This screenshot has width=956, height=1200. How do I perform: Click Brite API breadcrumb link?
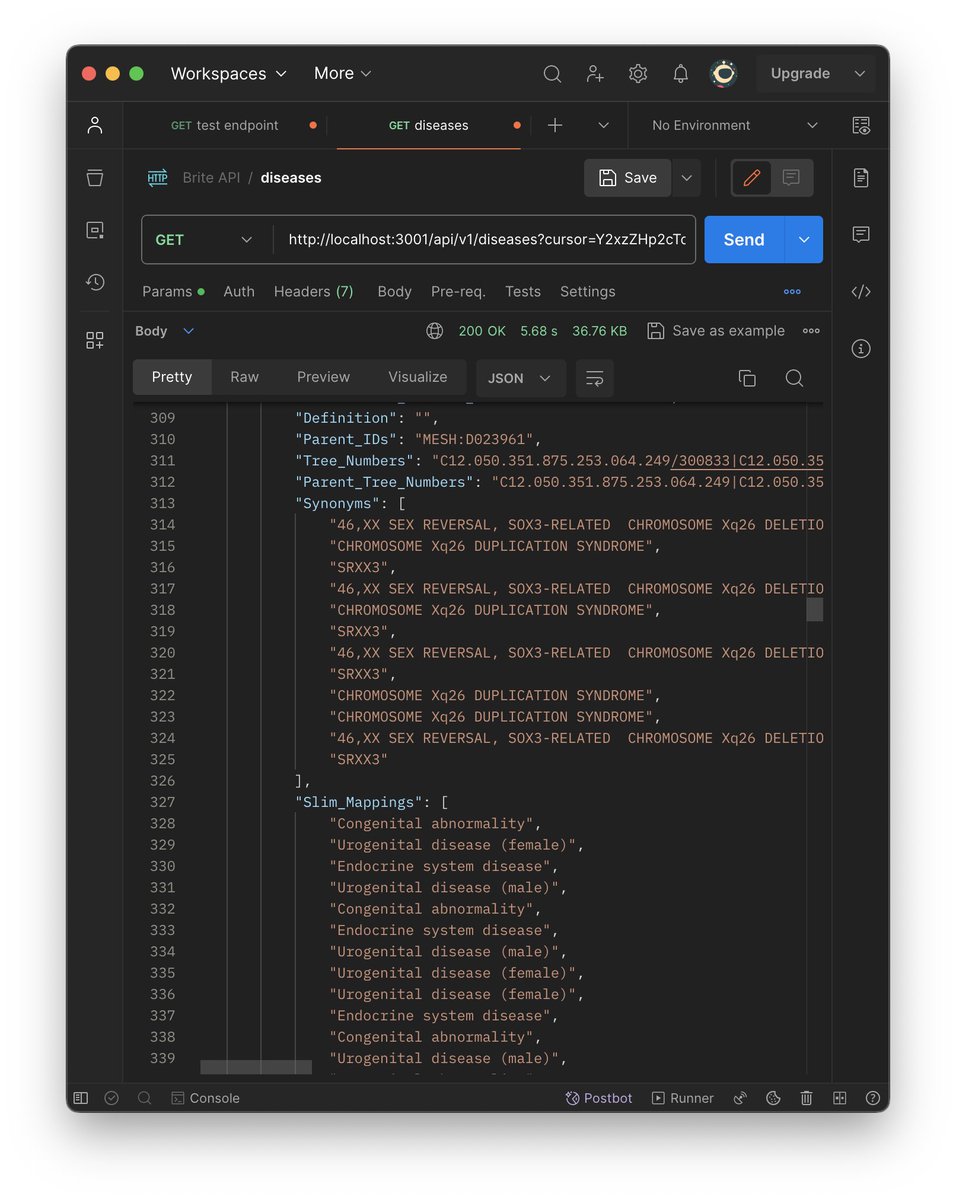211,178
